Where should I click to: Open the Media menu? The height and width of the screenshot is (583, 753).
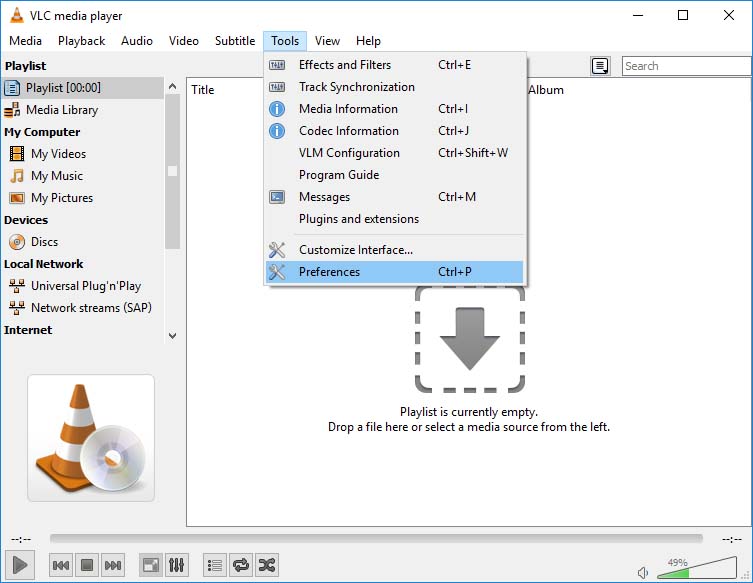point(25,41)
